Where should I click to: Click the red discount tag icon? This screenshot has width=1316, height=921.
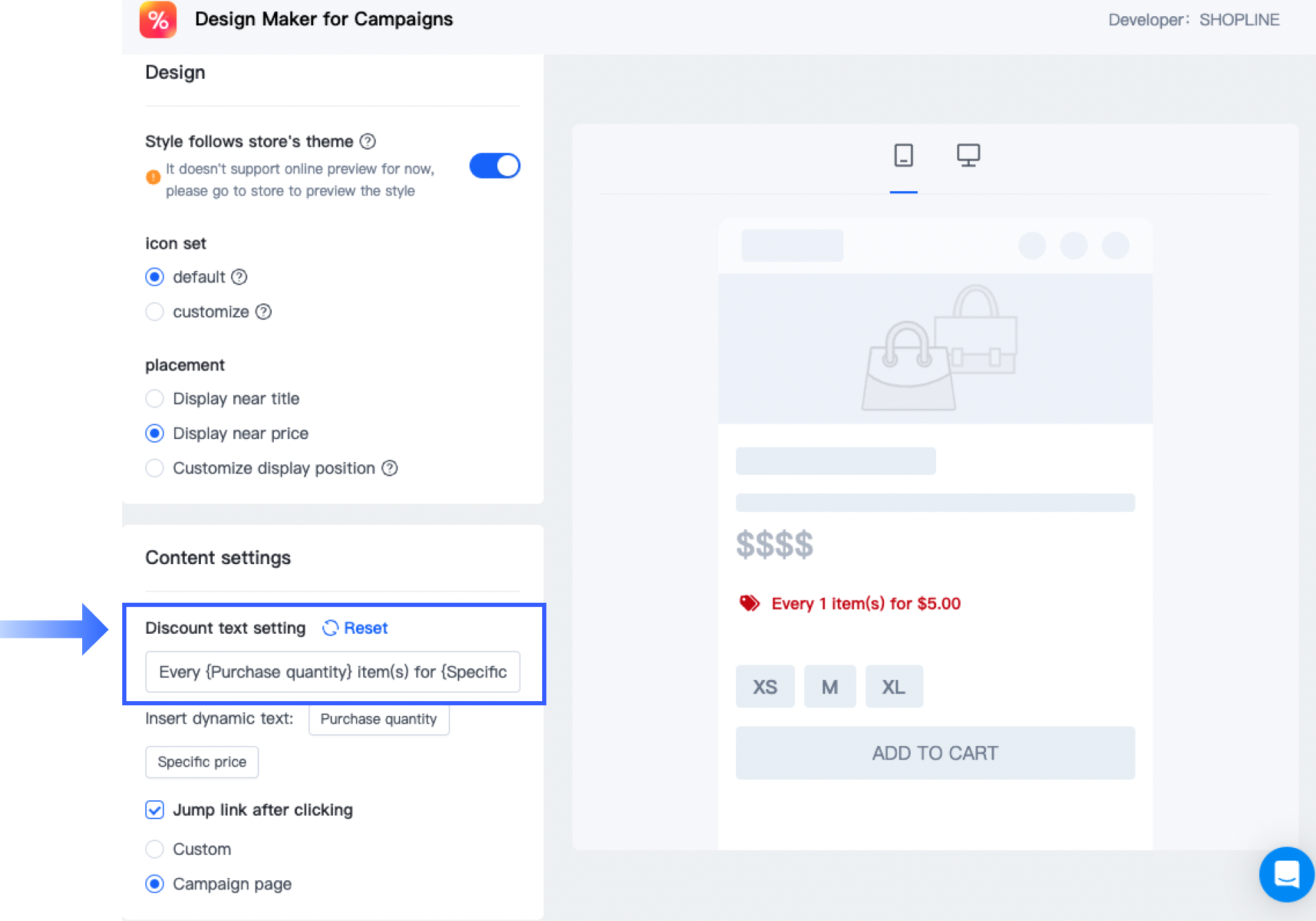(x=749, y=603)
